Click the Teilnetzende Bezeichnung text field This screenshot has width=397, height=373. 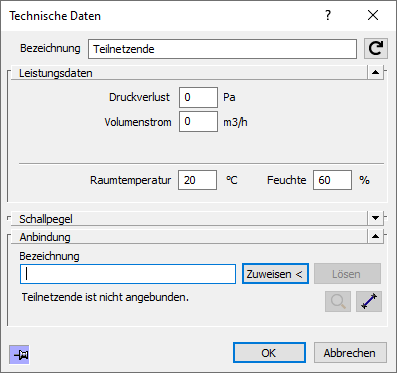(222, 49)
